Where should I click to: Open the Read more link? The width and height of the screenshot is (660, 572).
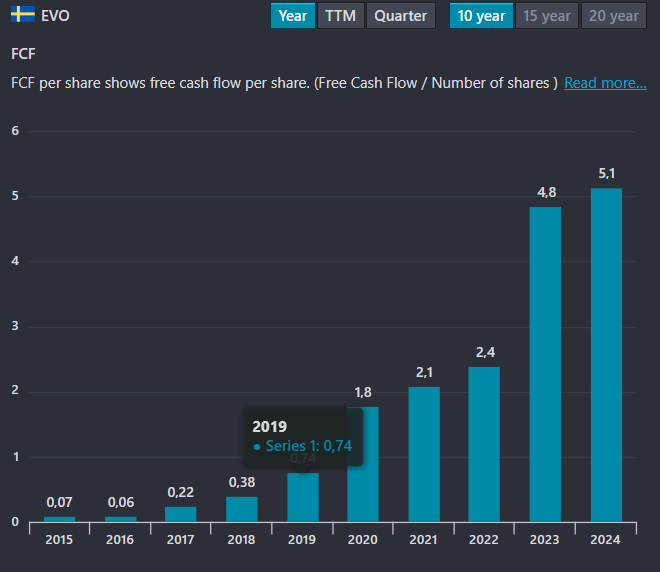pos(605,83)
